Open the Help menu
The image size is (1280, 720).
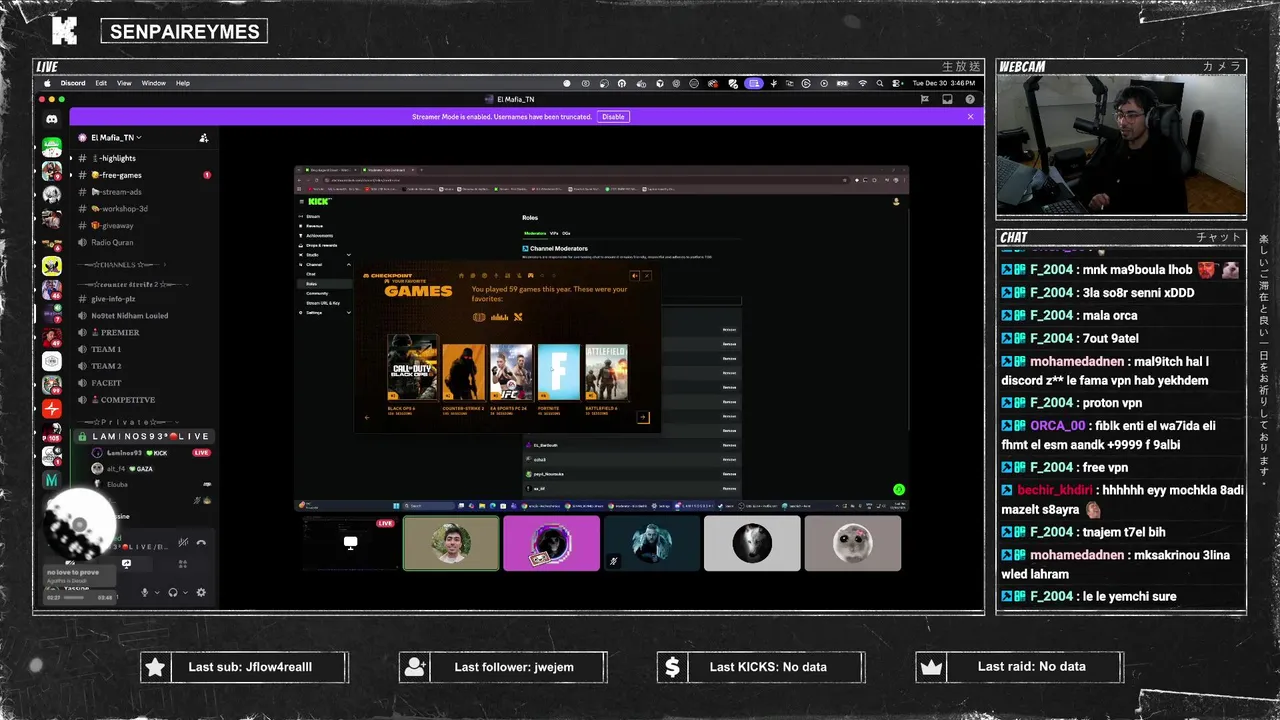(183, 83)
